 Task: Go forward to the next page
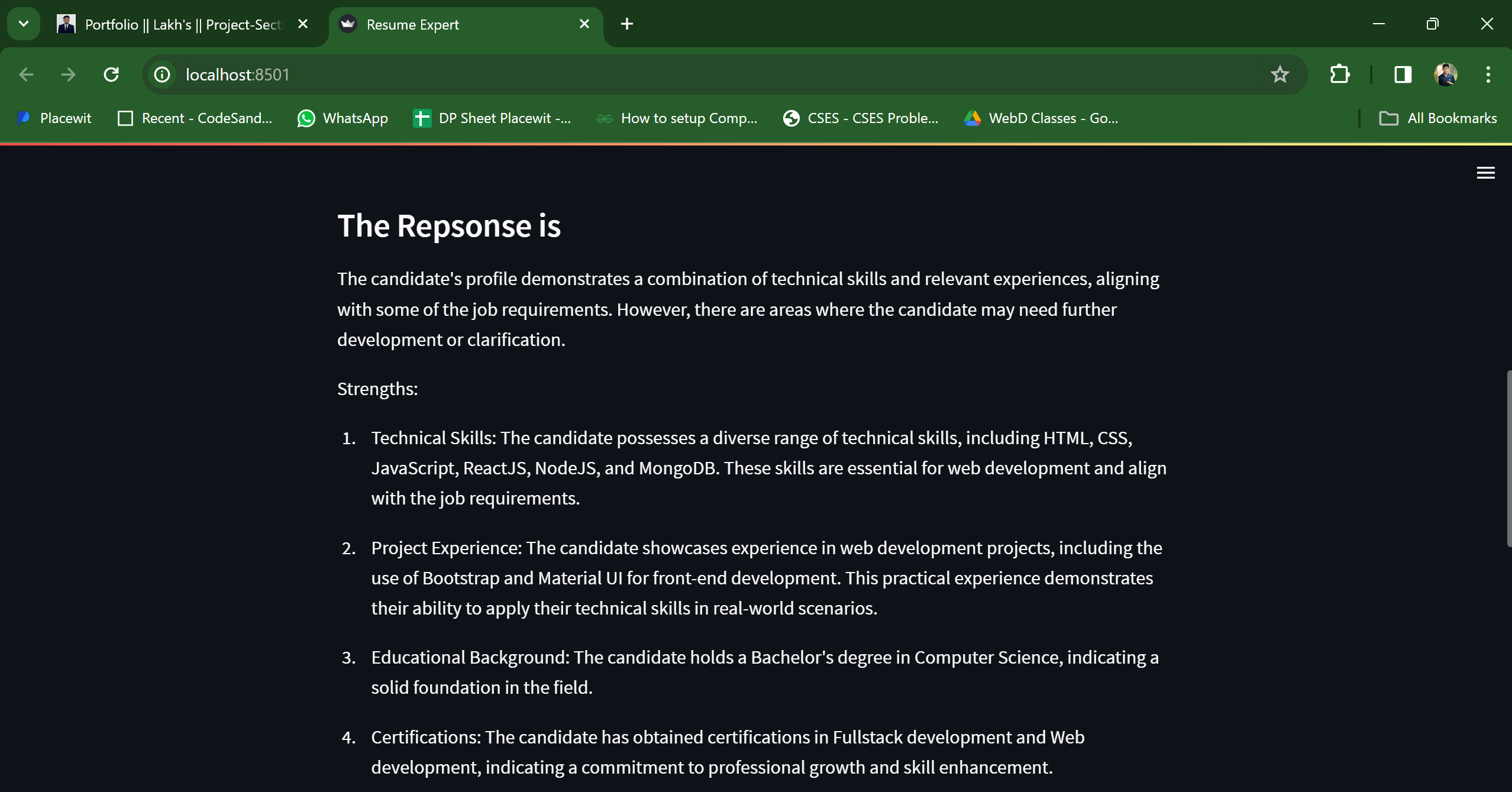69,75
